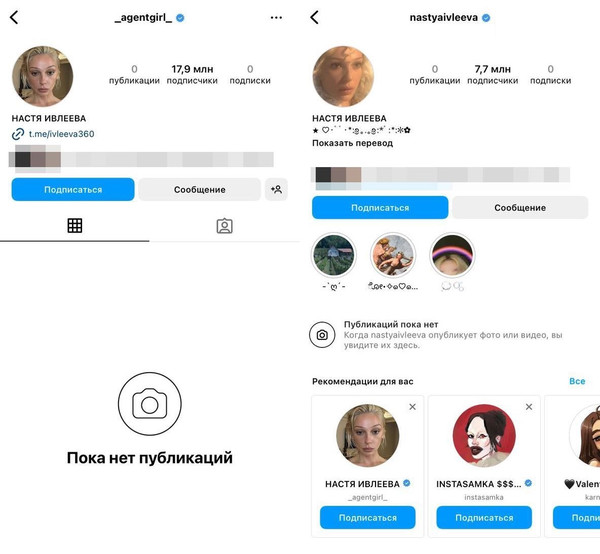Open the three-dot options menu

tap(276, 18)
